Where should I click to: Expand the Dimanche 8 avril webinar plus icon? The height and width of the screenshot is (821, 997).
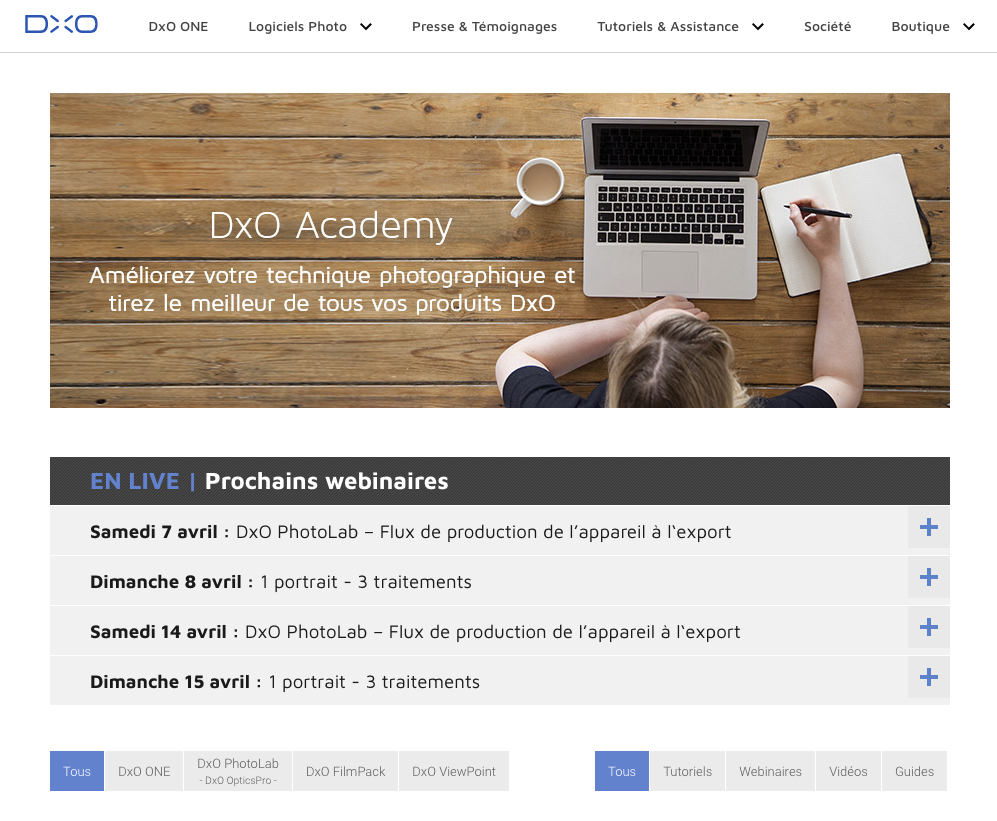tap(929, 577)
